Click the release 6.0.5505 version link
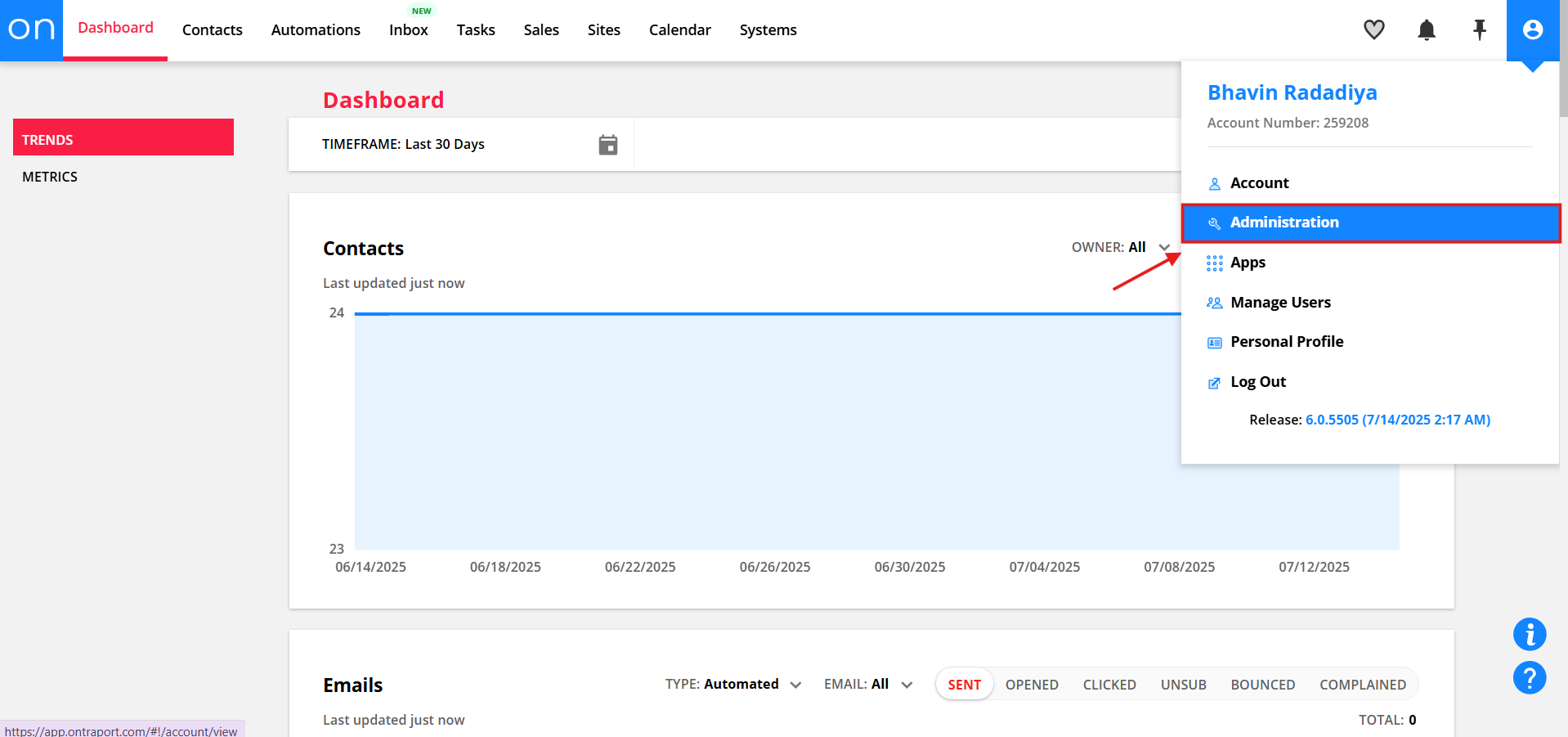Viewport: 1568px width, 737px height. click(x=1398, y=420)
